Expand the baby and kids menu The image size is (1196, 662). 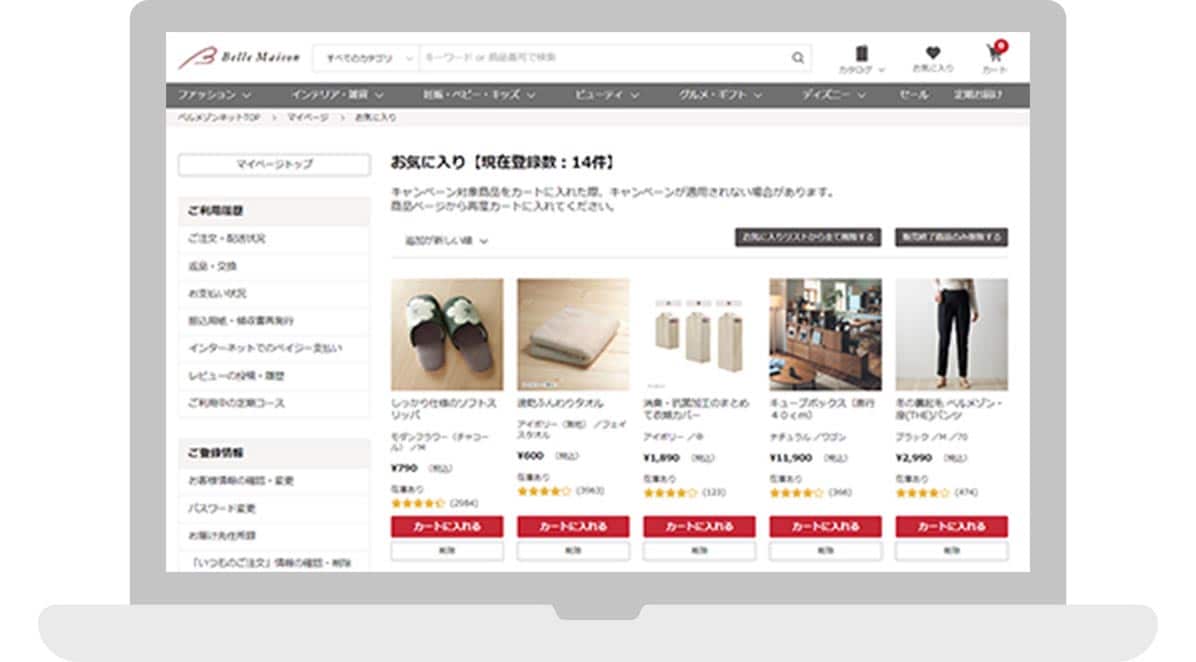(479, 95)
